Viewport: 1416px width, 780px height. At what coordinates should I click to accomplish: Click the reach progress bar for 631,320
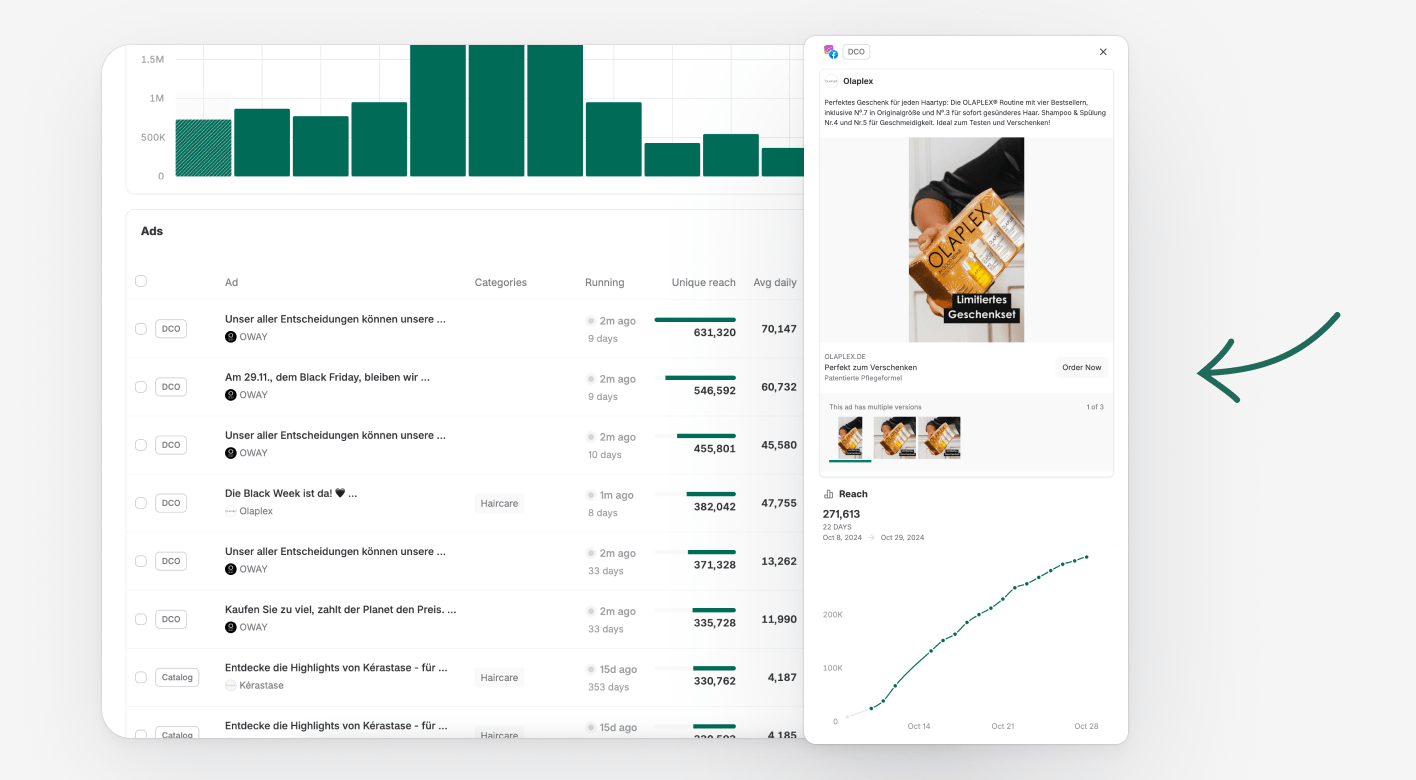coord(695,320)
